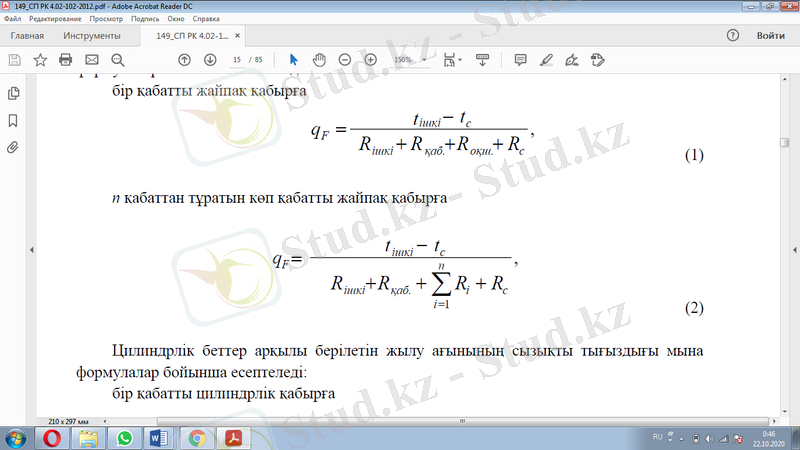Open the Файл menu
The image size is (800, 450).
click(13, 19)
